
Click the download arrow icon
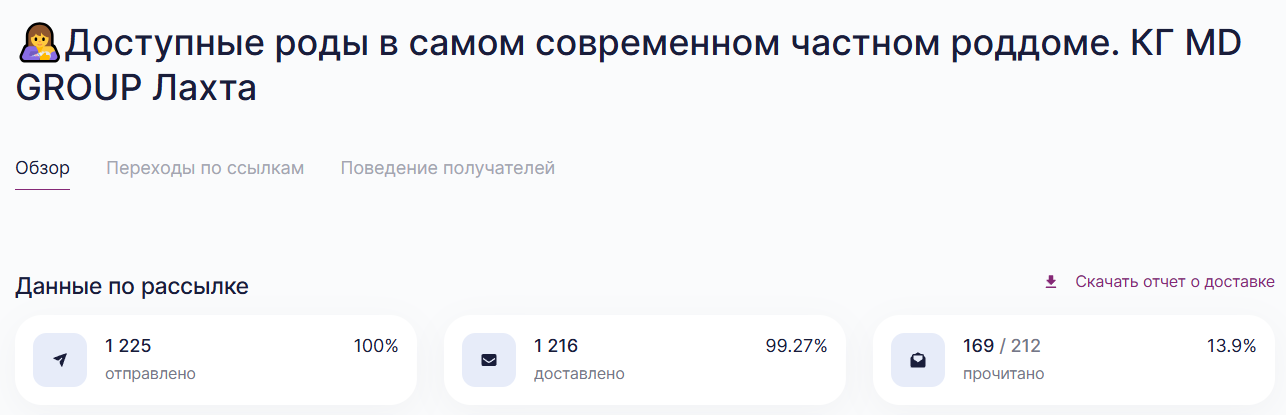click(1051, 282)
